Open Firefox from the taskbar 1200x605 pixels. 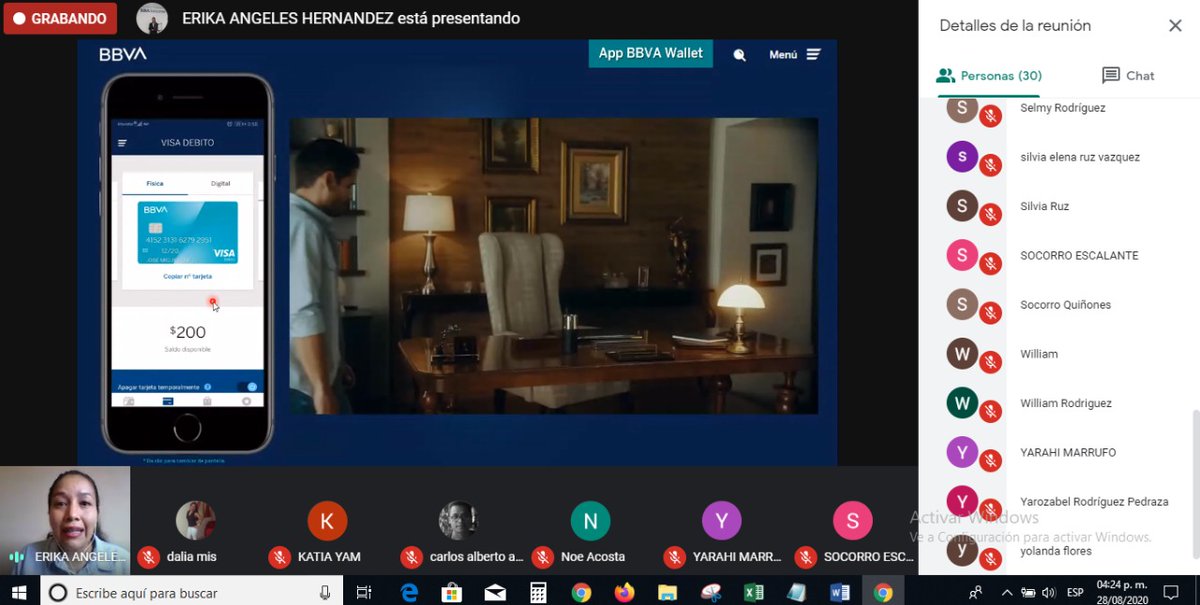(624, 593)
